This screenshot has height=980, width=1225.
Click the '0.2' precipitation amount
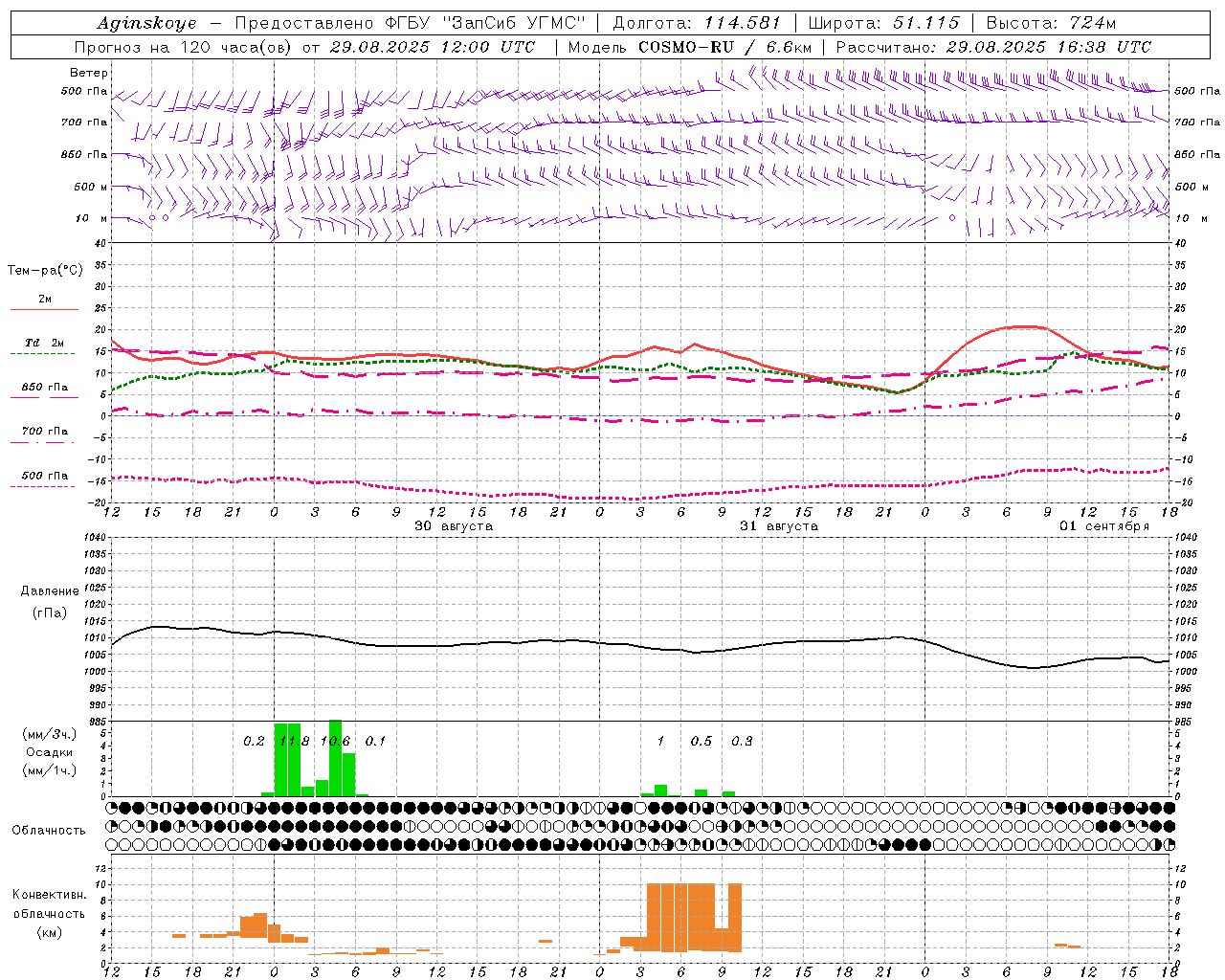pyautogui.click(x=254, y=742)
